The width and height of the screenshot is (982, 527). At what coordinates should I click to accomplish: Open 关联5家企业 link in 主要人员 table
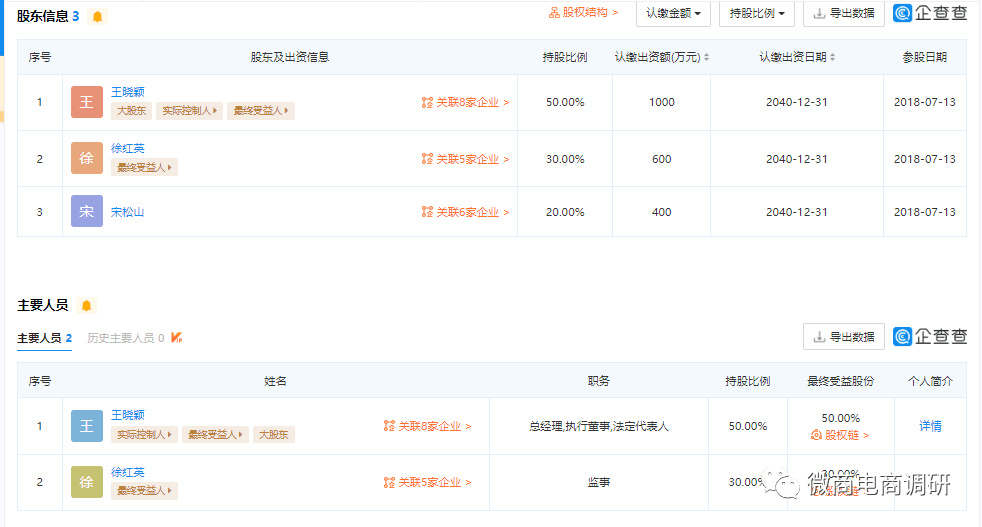427,483
